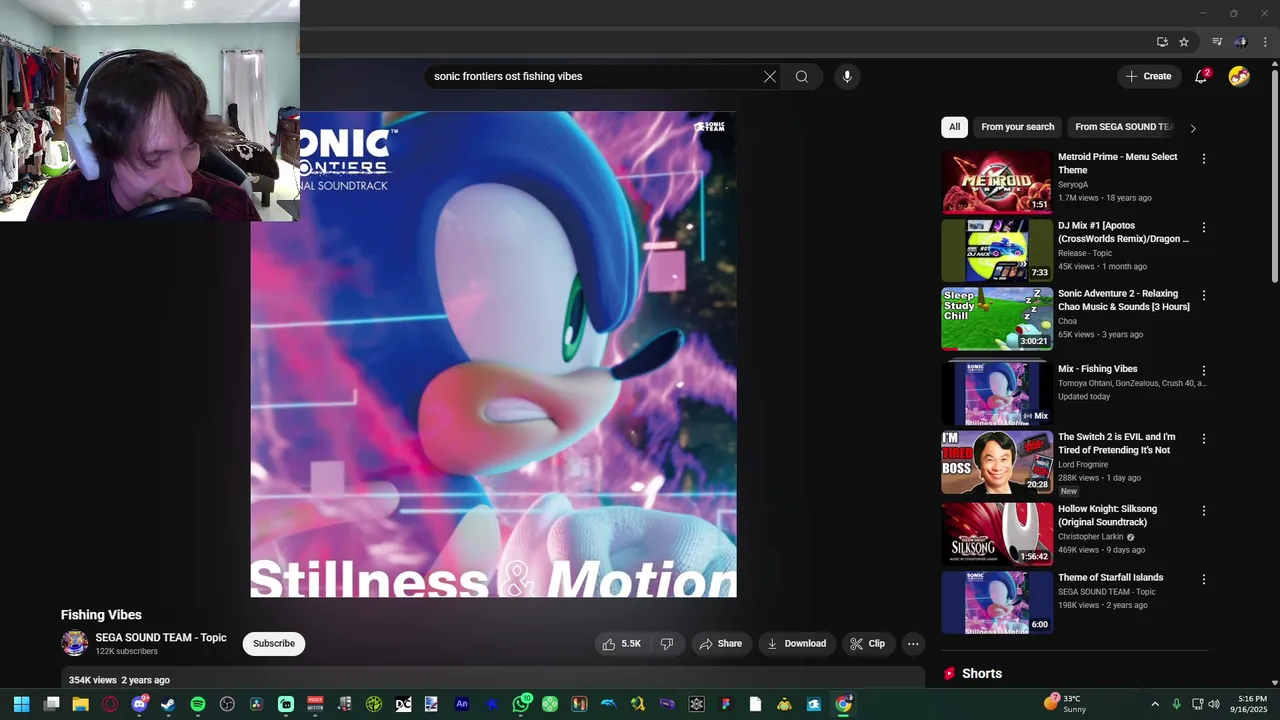Install app icon in address bar

tap(1162, 42)
